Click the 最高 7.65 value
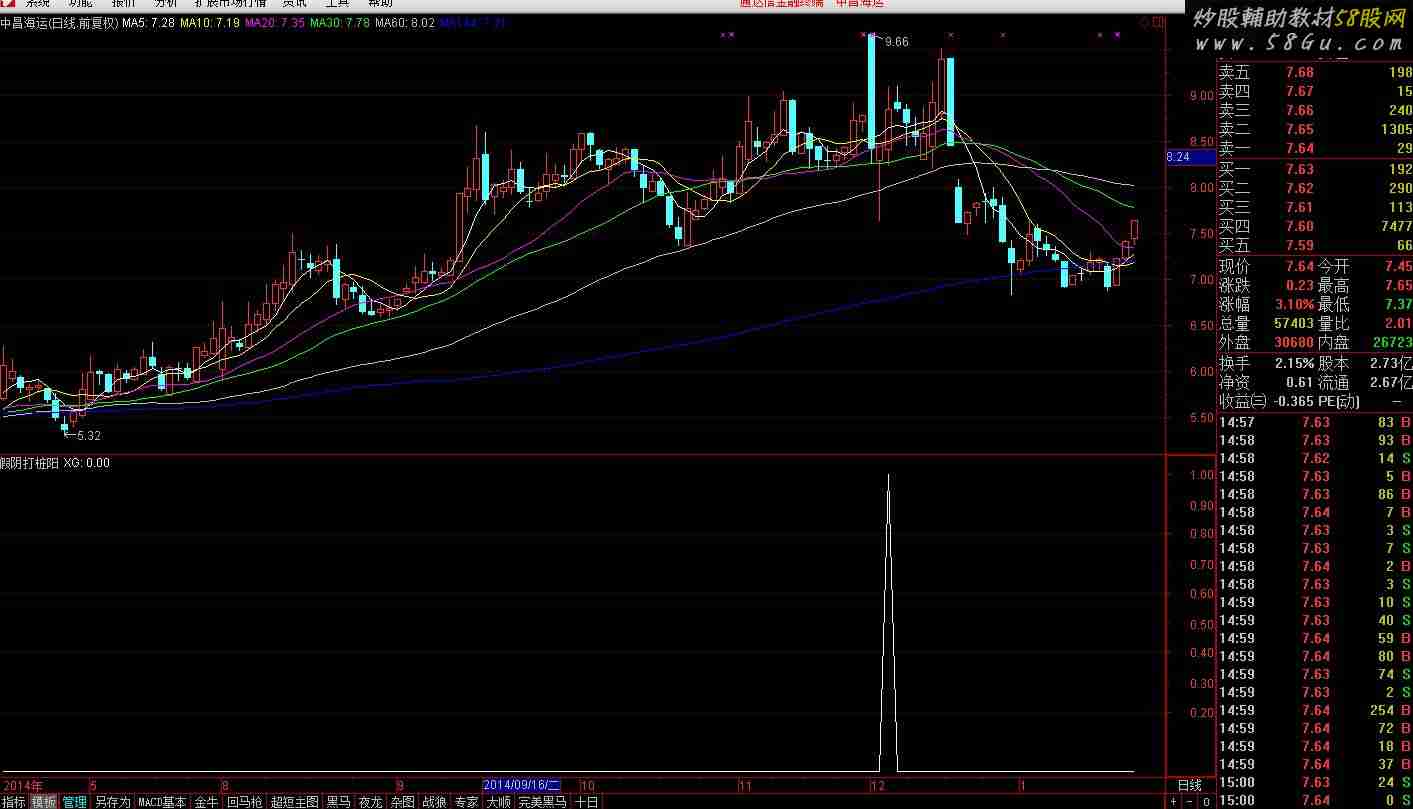Viewport: 1413px width, 809px height. point(1397,285)
